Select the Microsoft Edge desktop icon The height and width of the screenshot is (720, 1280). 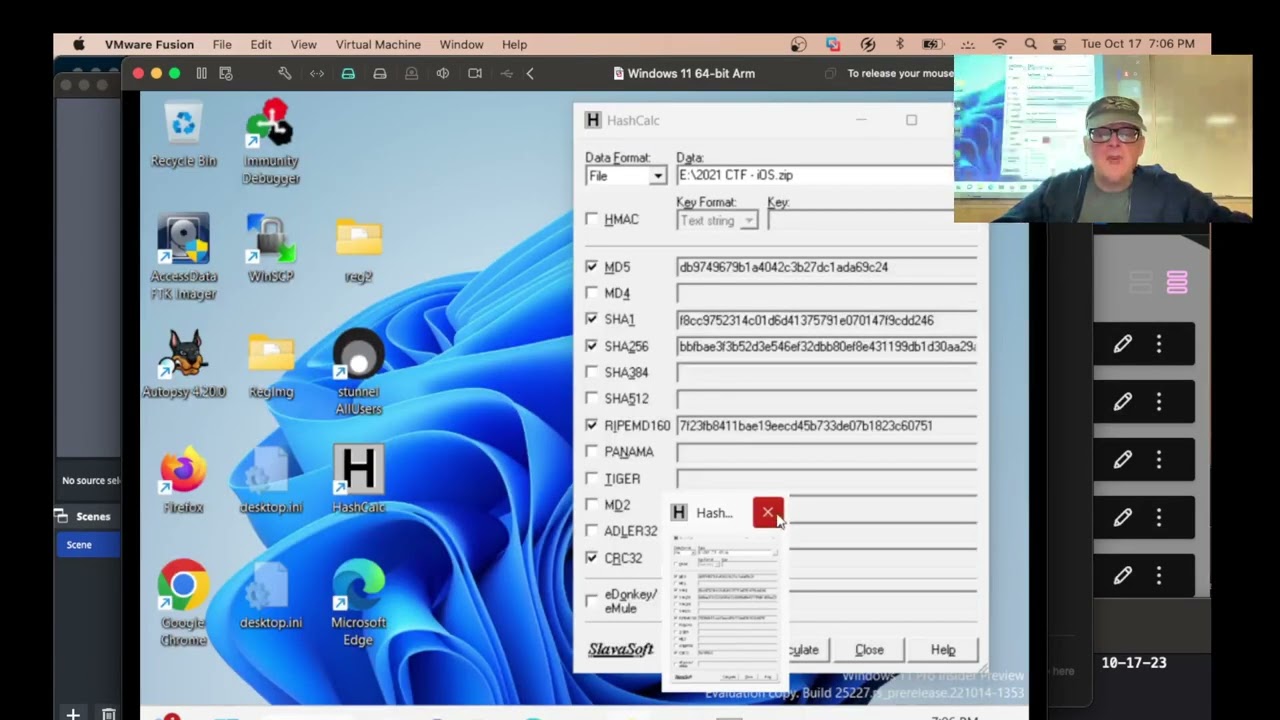[x=358, y=603]
